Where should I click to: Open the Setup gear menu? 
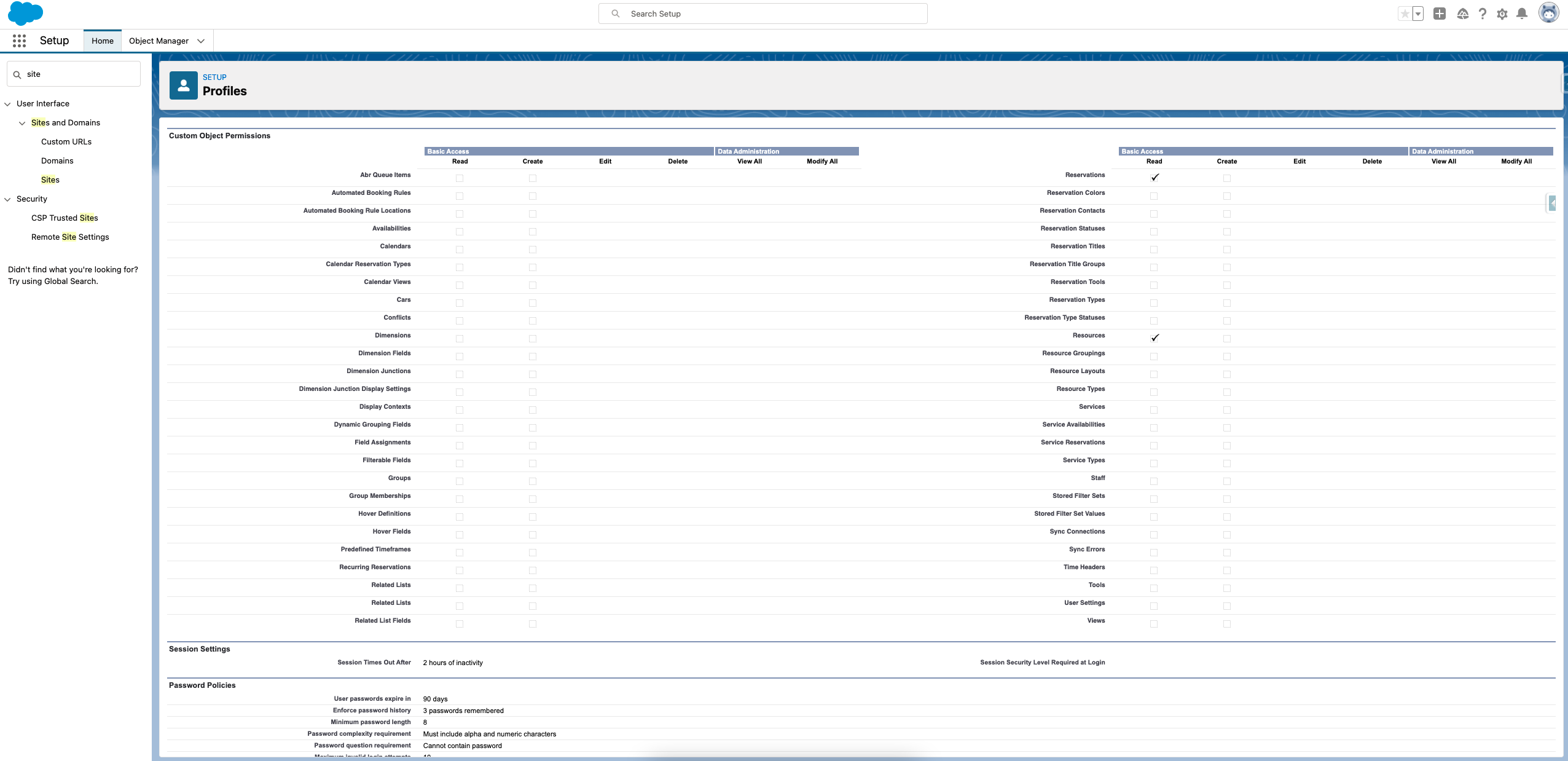coord(1502,14)
